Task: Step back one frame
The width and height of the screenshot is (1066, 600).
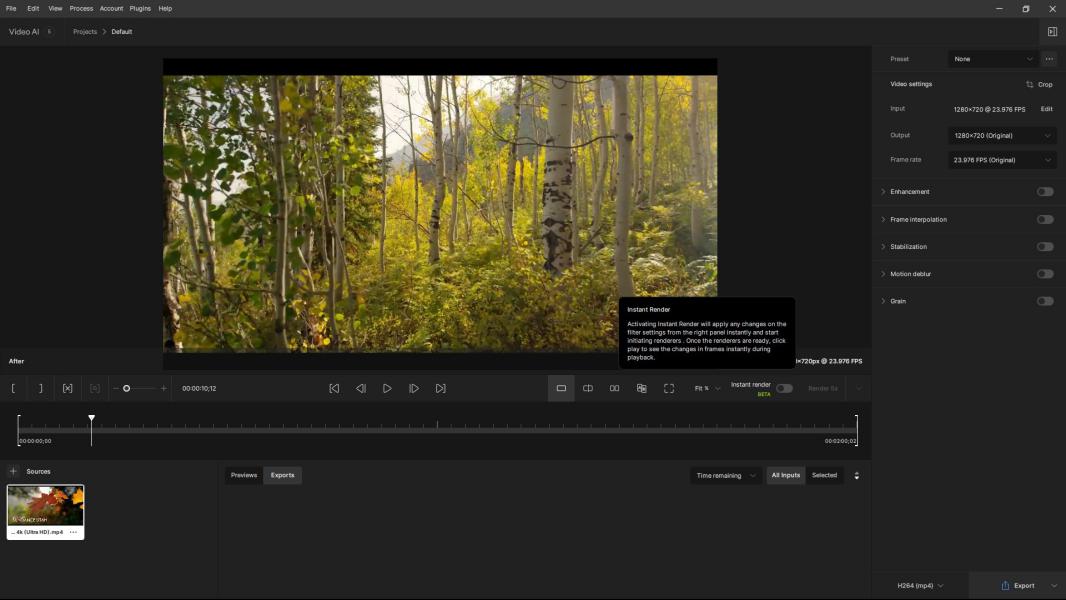Action: pos(361,389)
